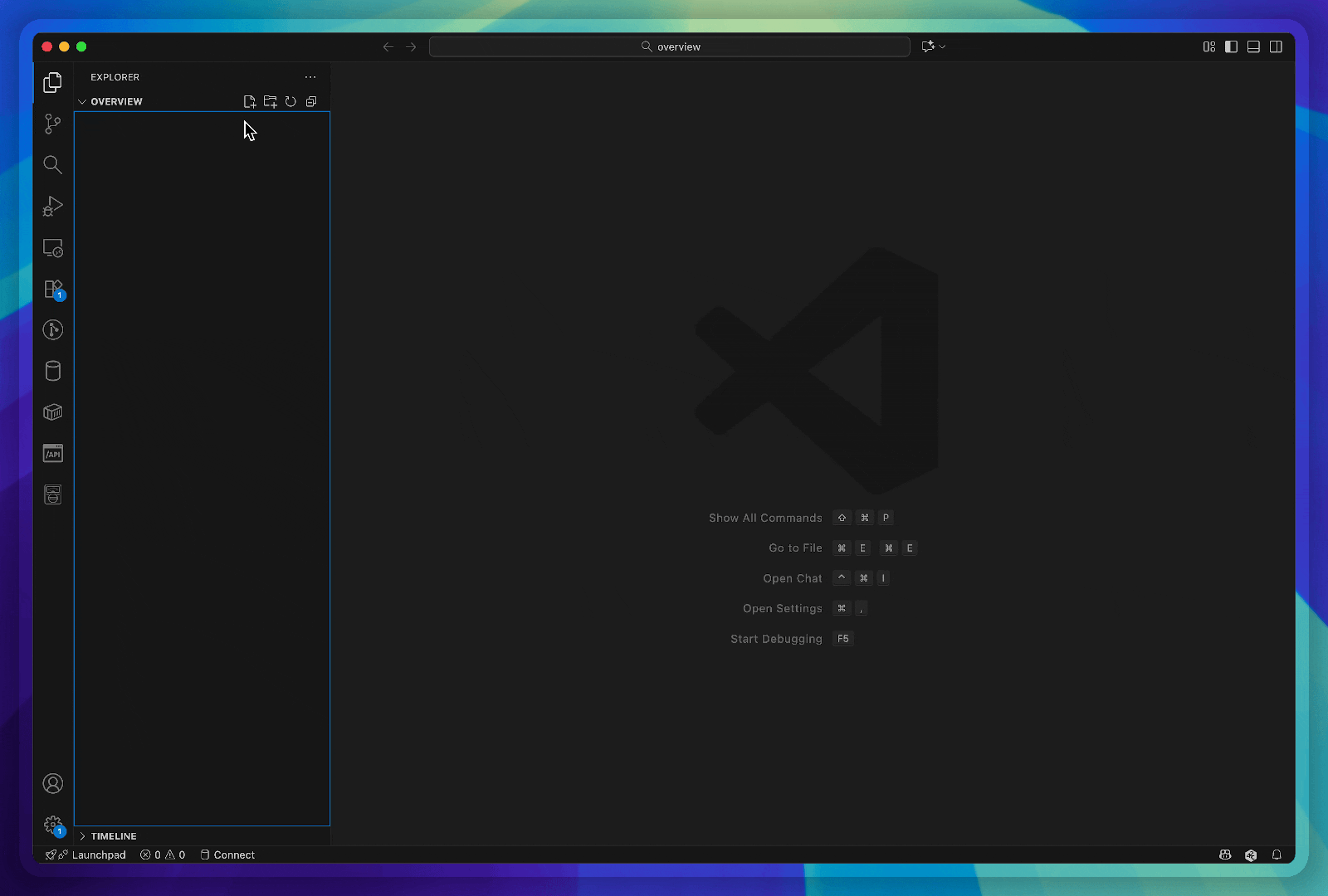Open the Containers view icon
The height and width of the screenshot is (896, 1328).
click(x=52, y=412)
